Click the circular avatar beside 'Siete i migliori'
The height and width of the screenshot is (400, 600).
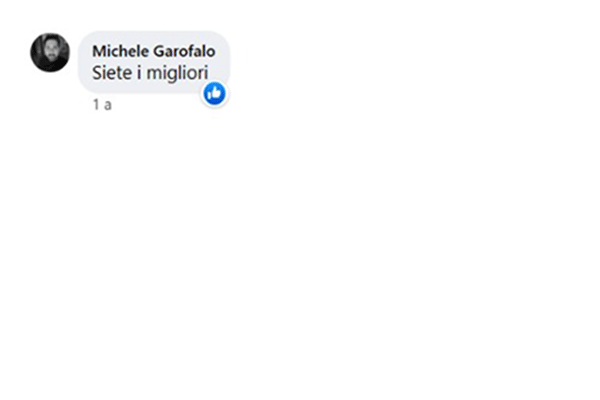50,52
